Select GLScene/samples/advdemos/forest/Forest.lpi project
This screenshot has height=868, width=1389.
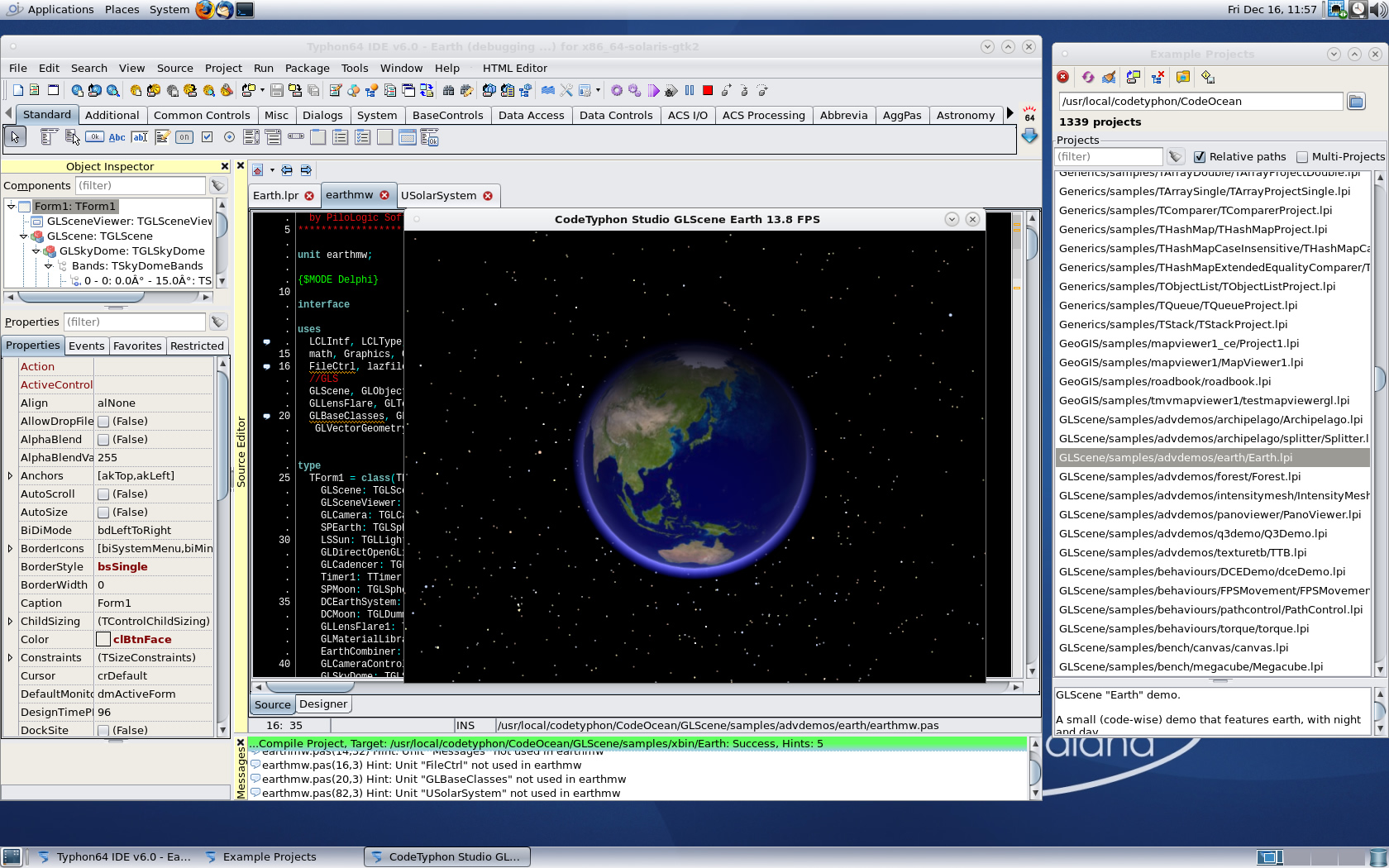[1179, 477]
